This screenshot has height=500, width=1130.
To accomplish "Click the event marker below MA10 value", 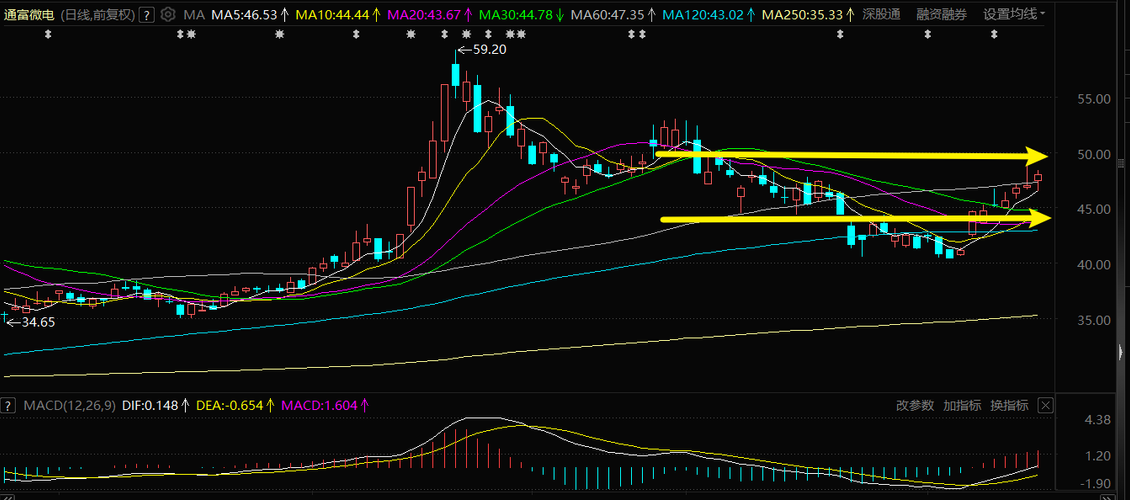I will (x=355, y=34).
